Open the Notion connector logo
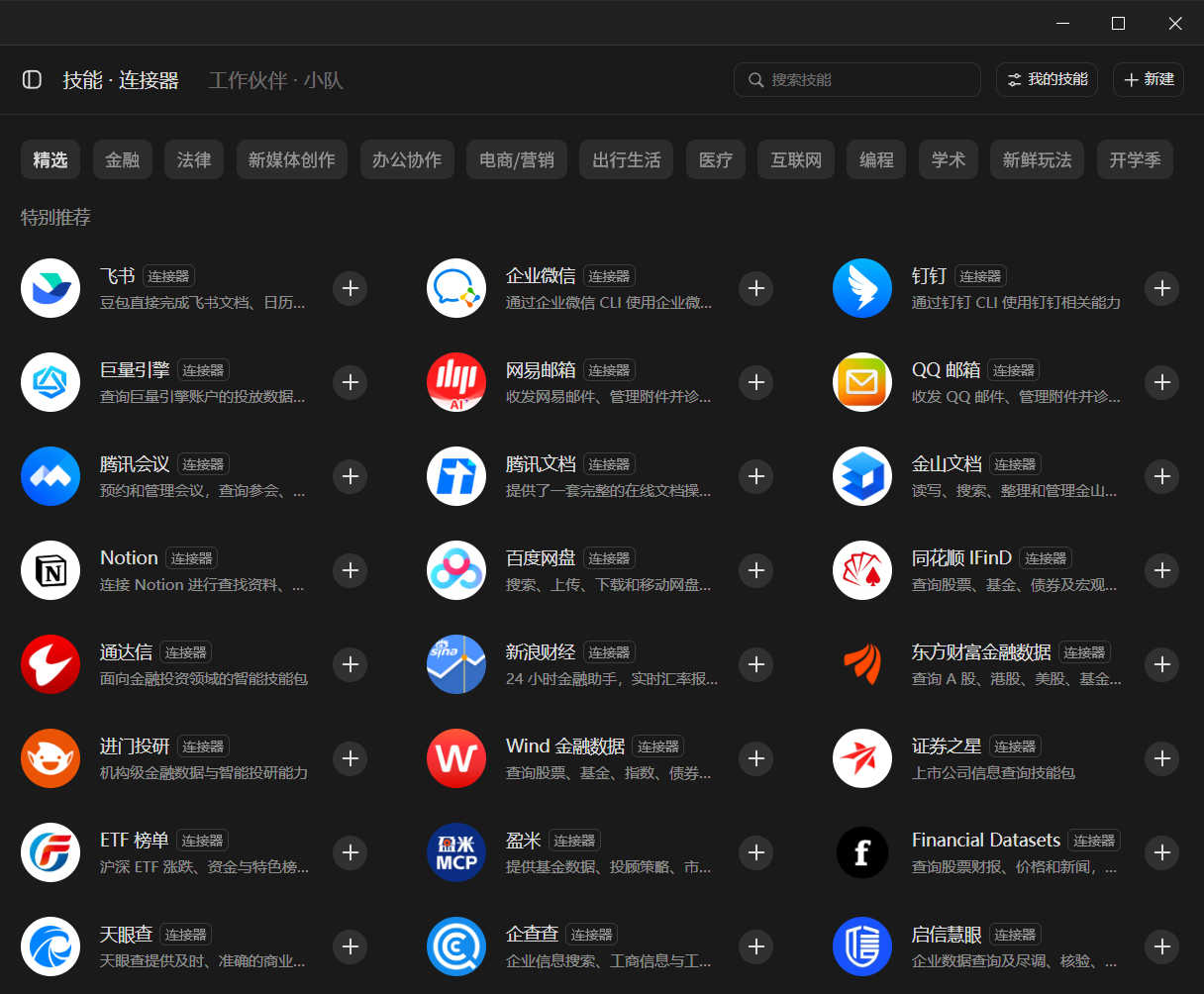This screenshot has height=994, width=1204. coord(50,570)
